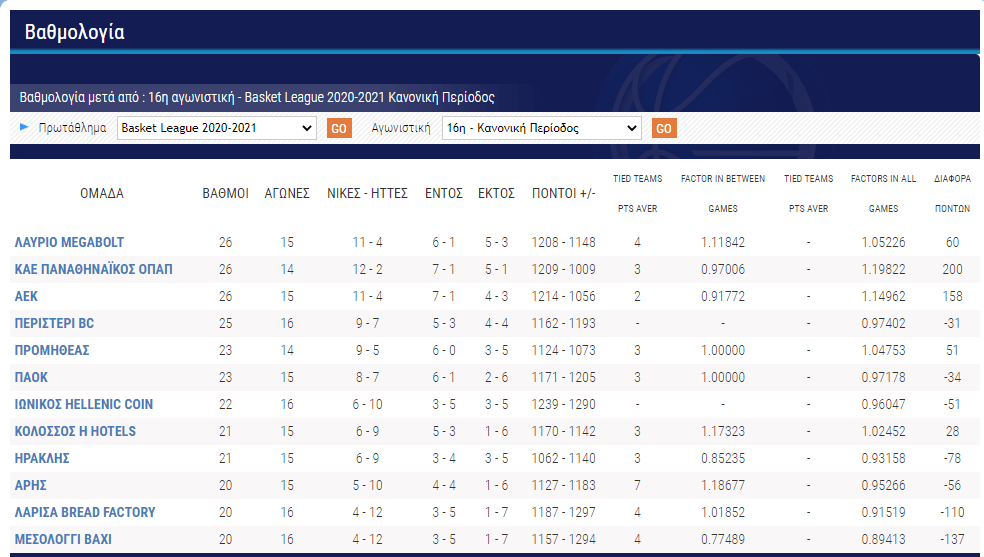984x557 pixels.
Task: Open ΚΟΛΟΣΣΟΣ H HOTELS team link
Action: point(76,431)
